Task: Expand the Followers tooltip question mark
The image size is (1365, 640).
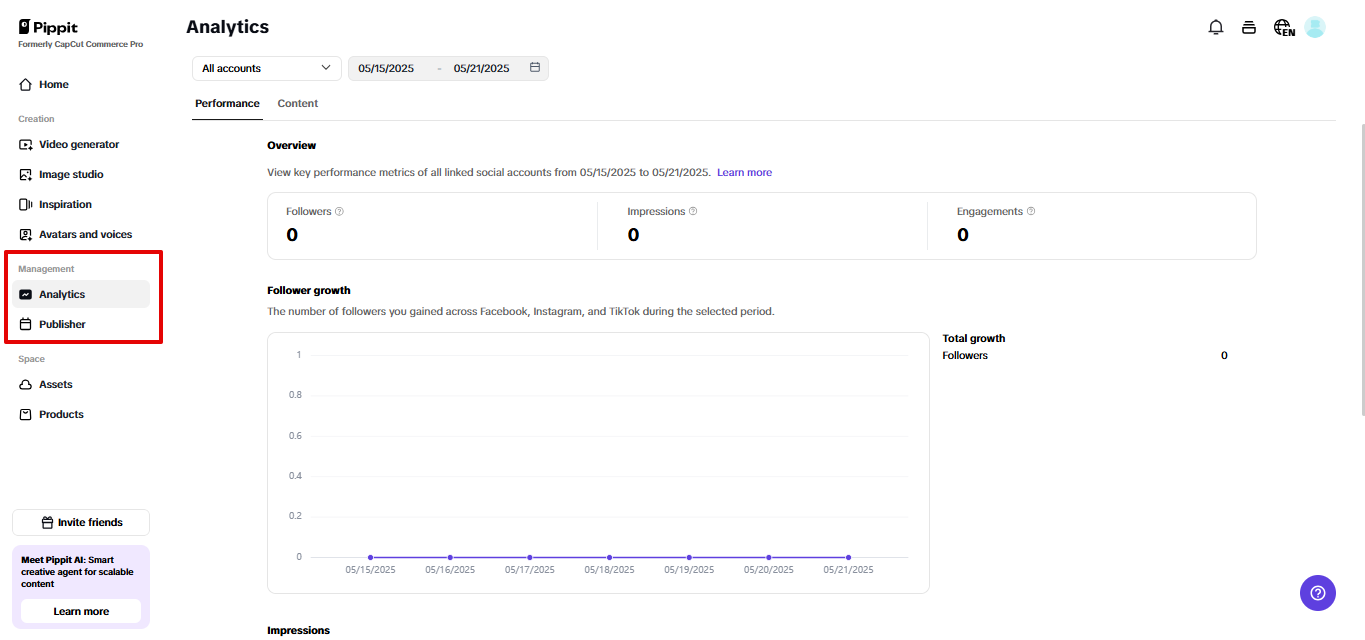Action: click(x=338, y=211)
